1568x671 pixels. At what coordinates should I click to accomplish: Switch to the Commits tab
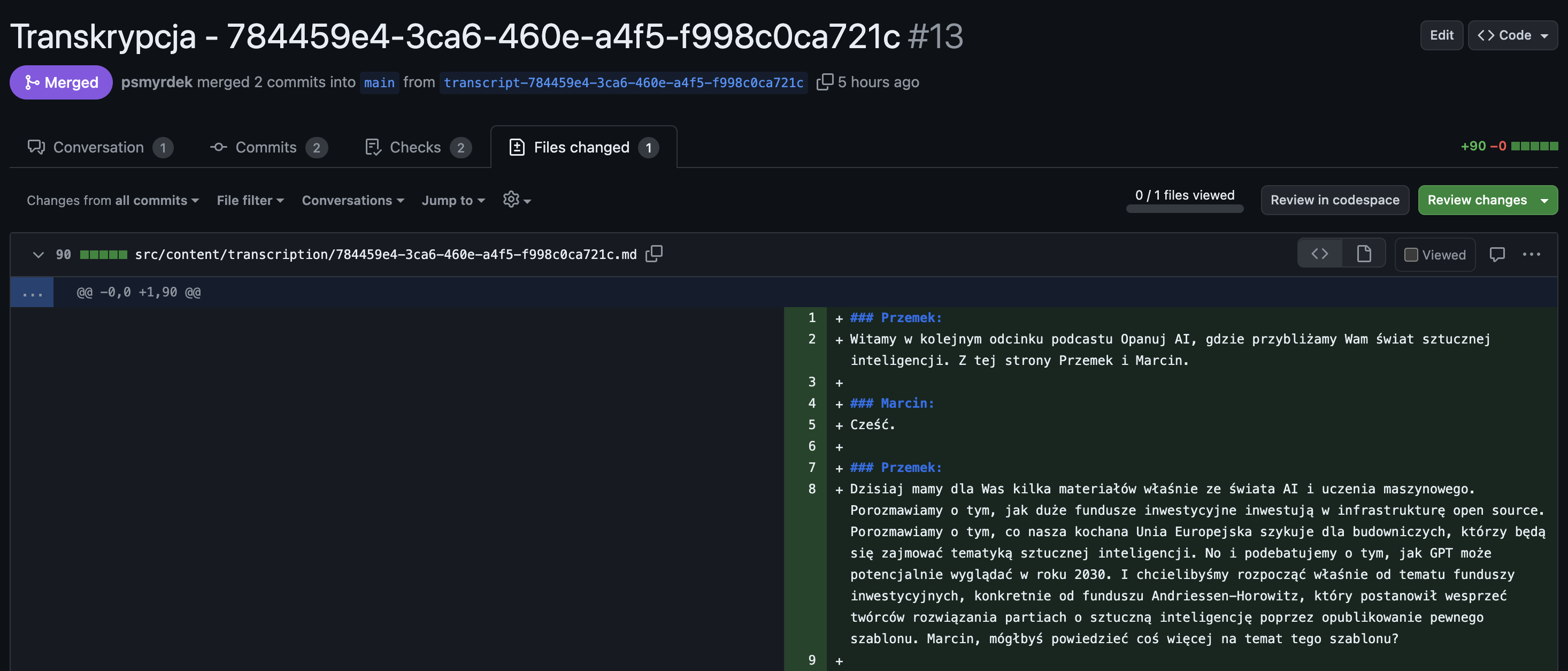click(268, 147)
